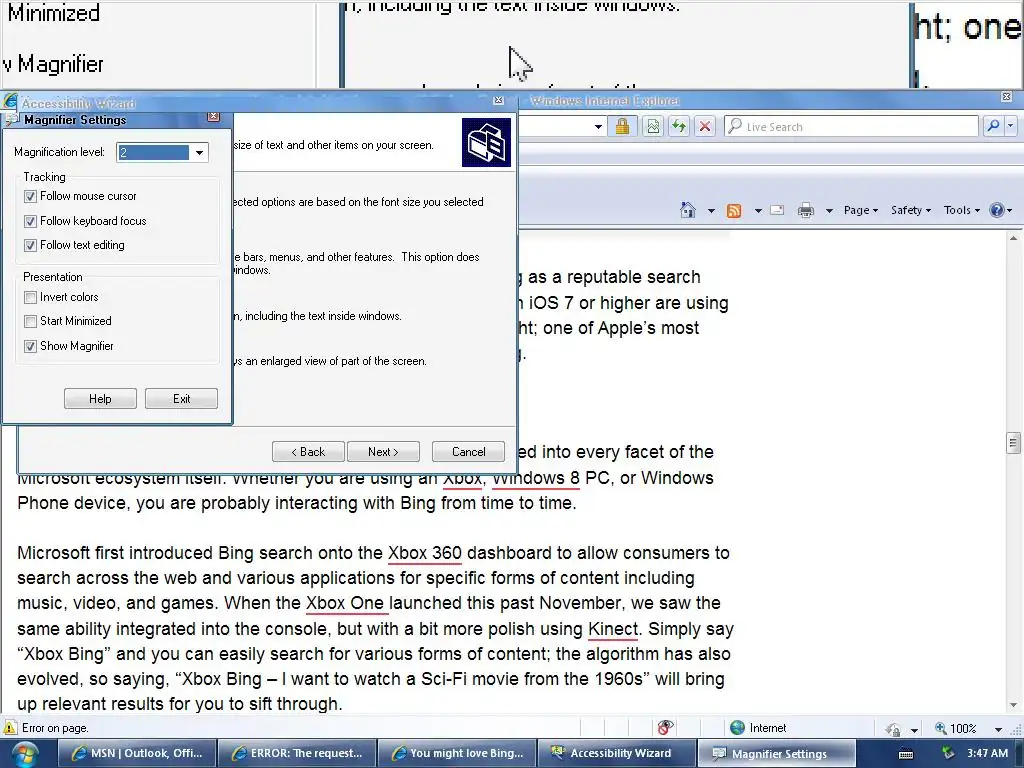The width and height of the screenshot is (1024, 768).
Task: Open the Magnification level dropdown
Action: [199, 152]
